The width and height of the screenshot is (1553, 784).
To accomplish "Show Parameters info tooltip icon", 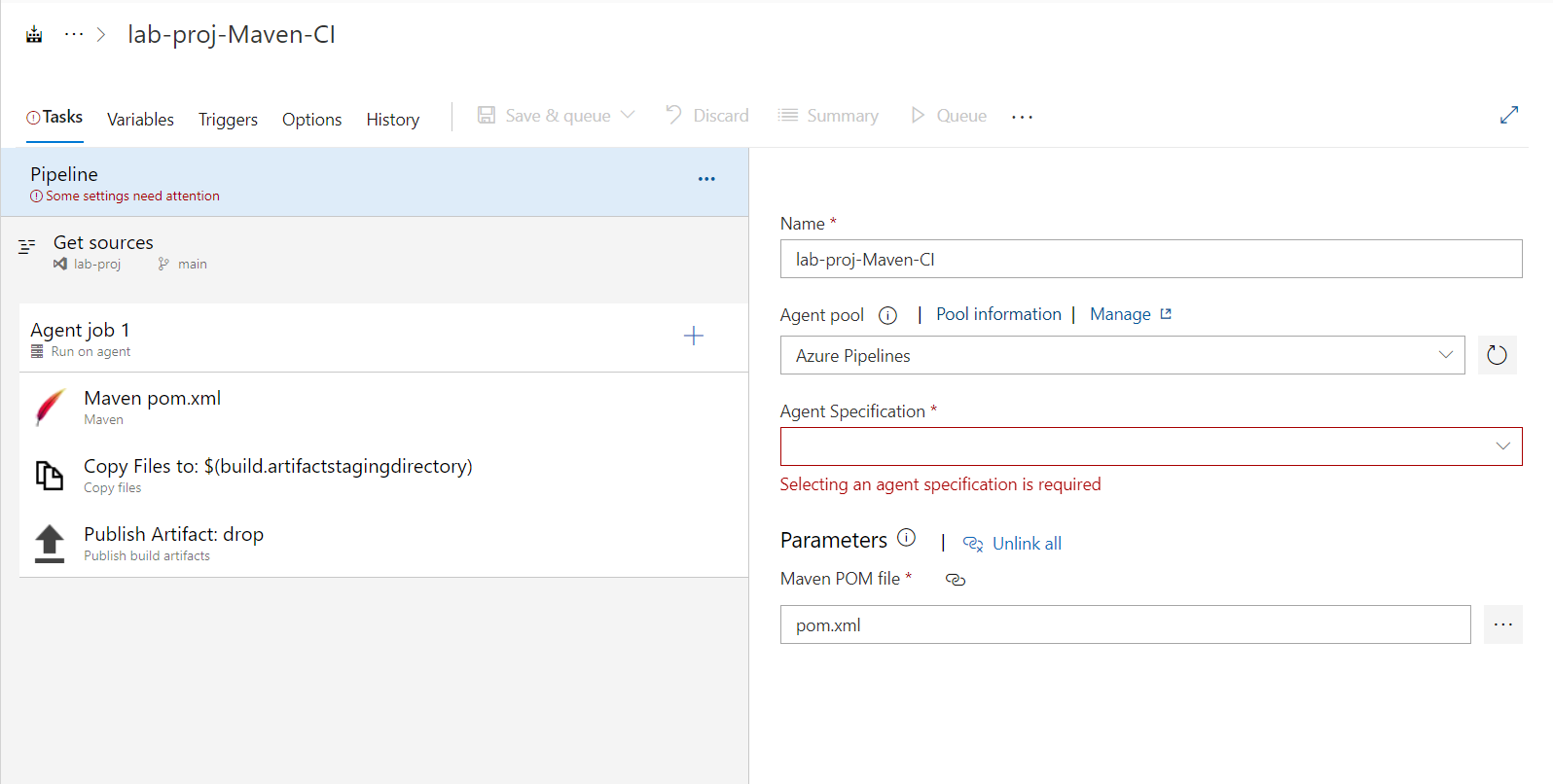I will [906, 537].
